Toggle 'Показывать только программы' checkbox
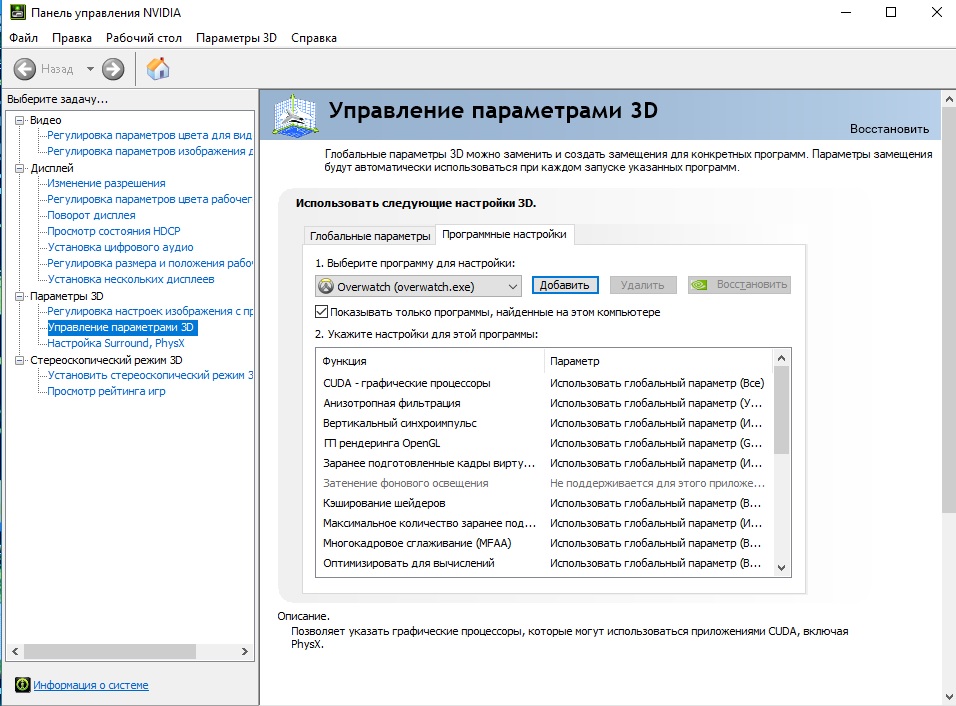The width and height of the screenshot is (956, 706). pos(321,312)
